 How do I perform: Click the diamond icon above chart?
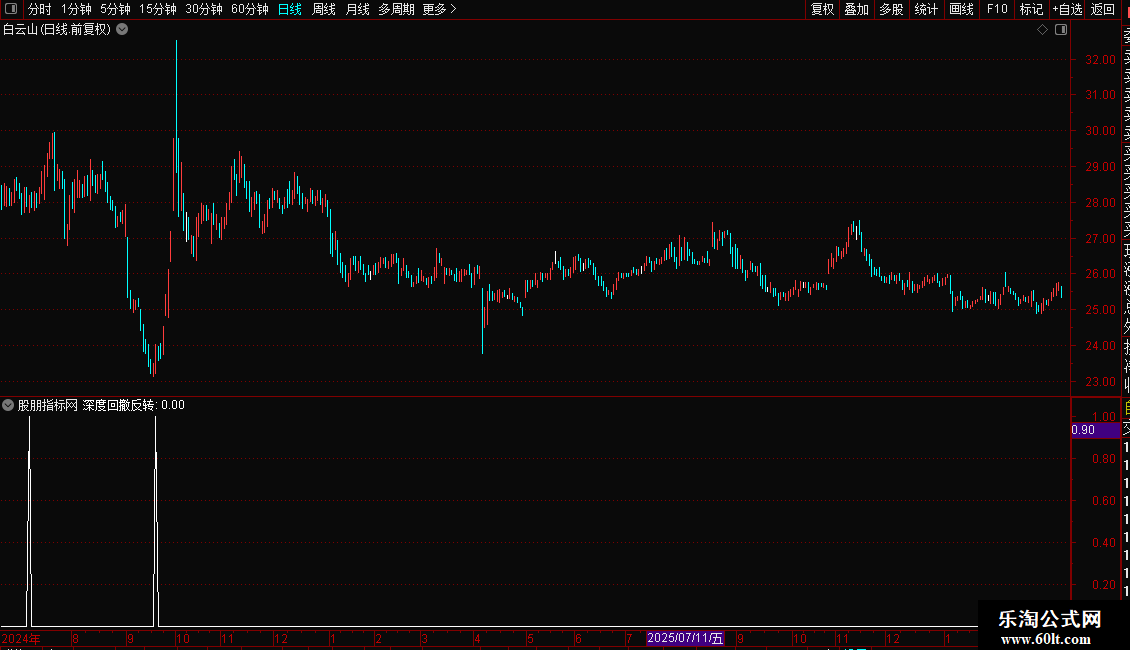1042,30
